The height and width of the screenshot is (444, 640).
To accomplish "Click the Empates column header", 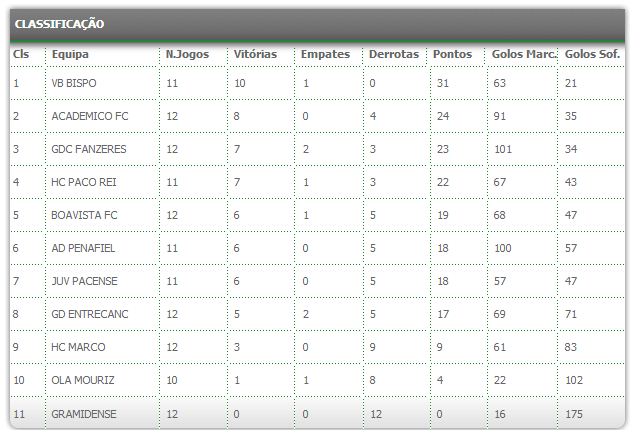I will pos(325,54).
